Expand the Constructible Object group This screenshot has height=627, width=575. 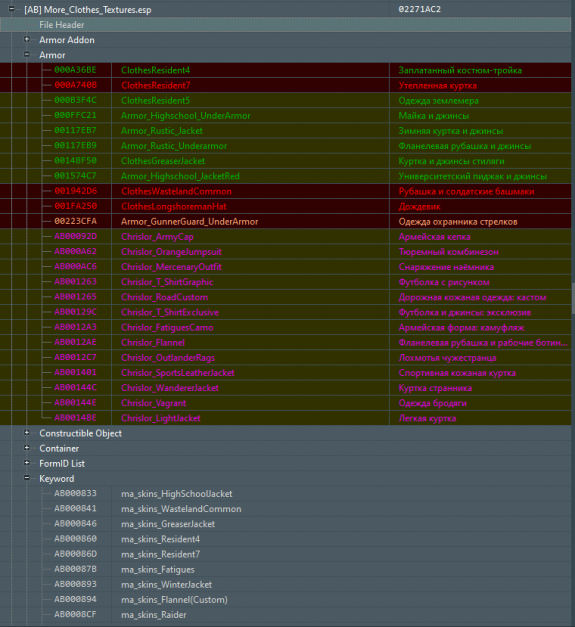27,433
